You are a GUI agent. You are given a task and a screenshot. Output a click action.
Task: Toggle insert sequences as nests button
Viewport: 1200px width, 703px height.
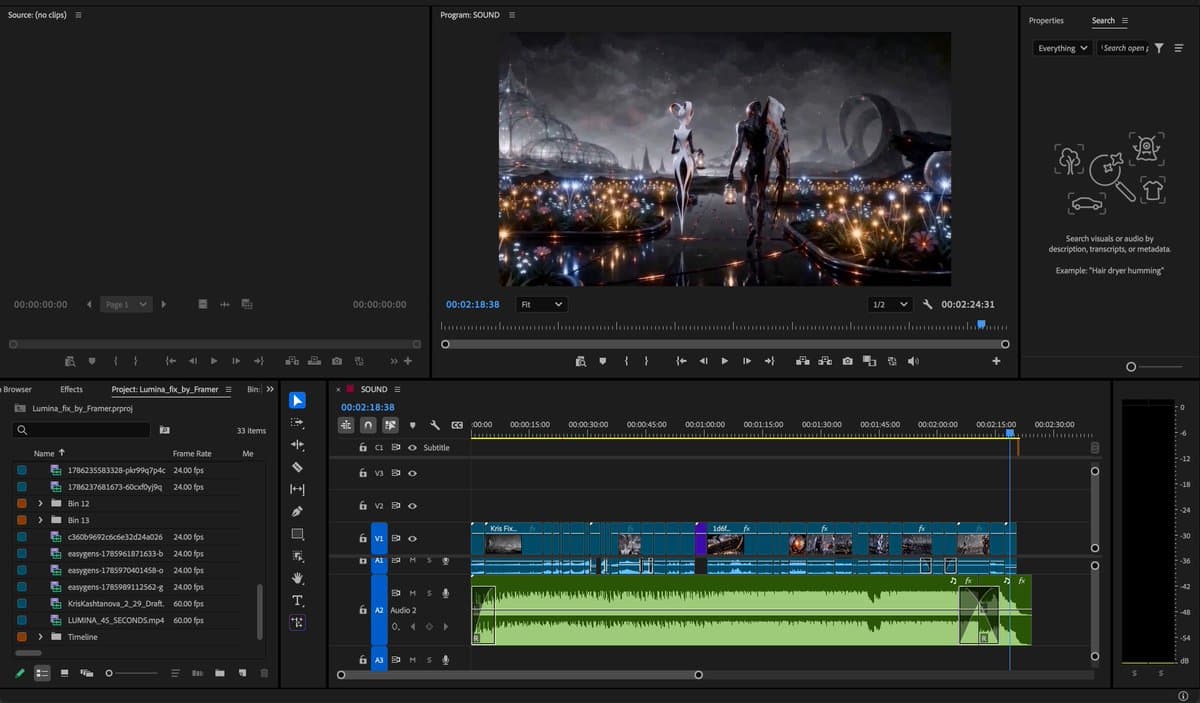point(346,425)
